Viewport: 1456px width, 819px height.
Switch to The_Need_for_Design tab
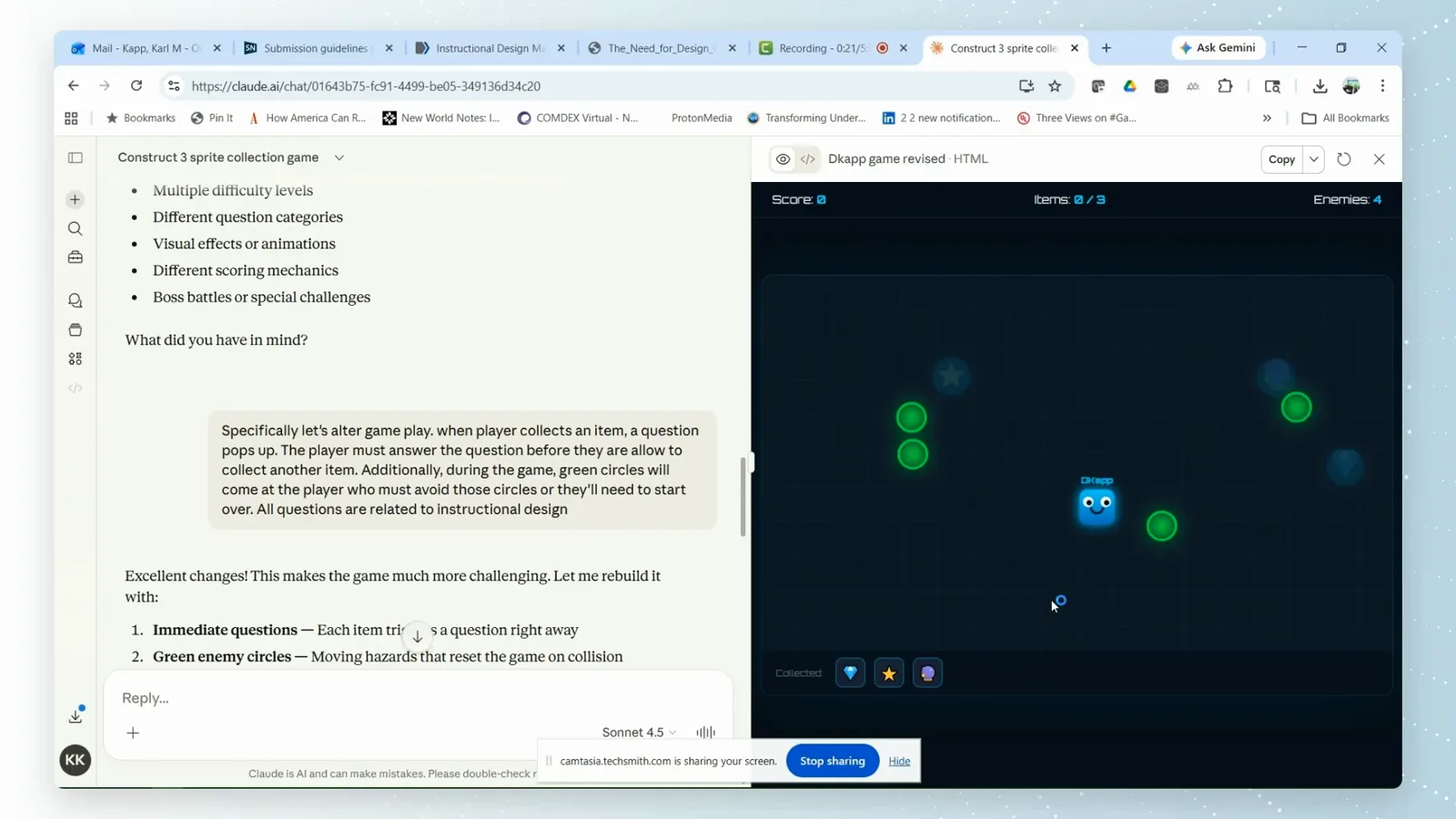point(661,48)
